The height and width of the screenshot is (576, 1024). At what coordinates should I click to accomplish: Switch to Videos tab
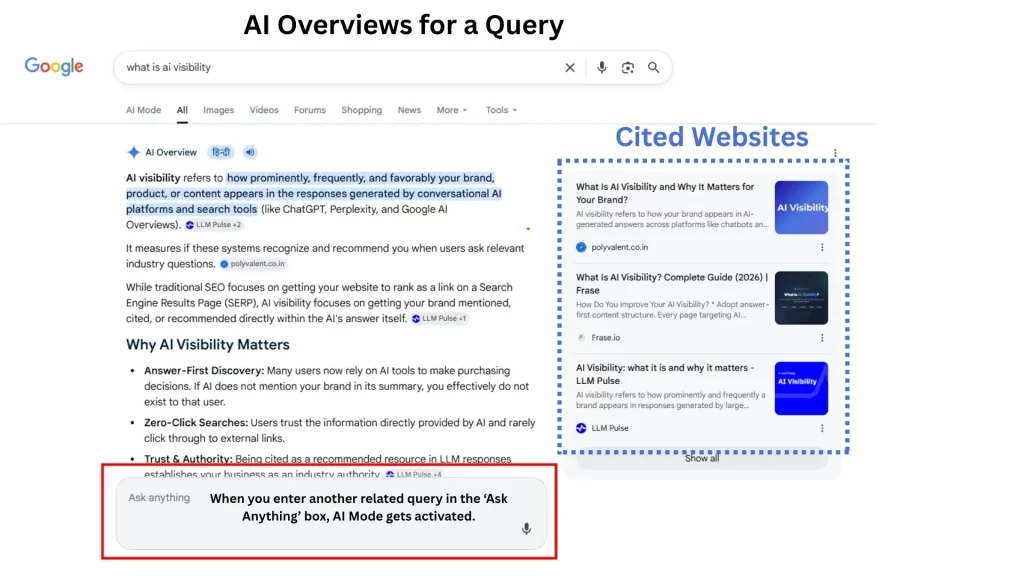(264, 110)
